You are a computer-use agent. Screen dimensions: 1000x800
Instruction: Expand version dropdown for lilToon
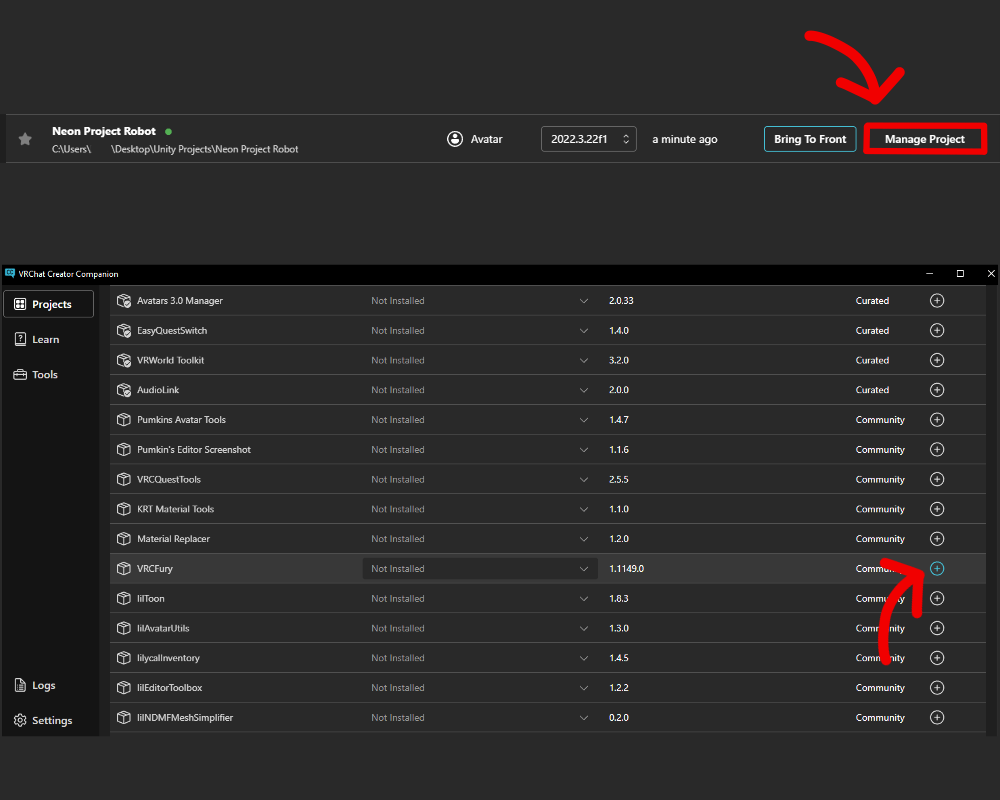tap(584, 598)
